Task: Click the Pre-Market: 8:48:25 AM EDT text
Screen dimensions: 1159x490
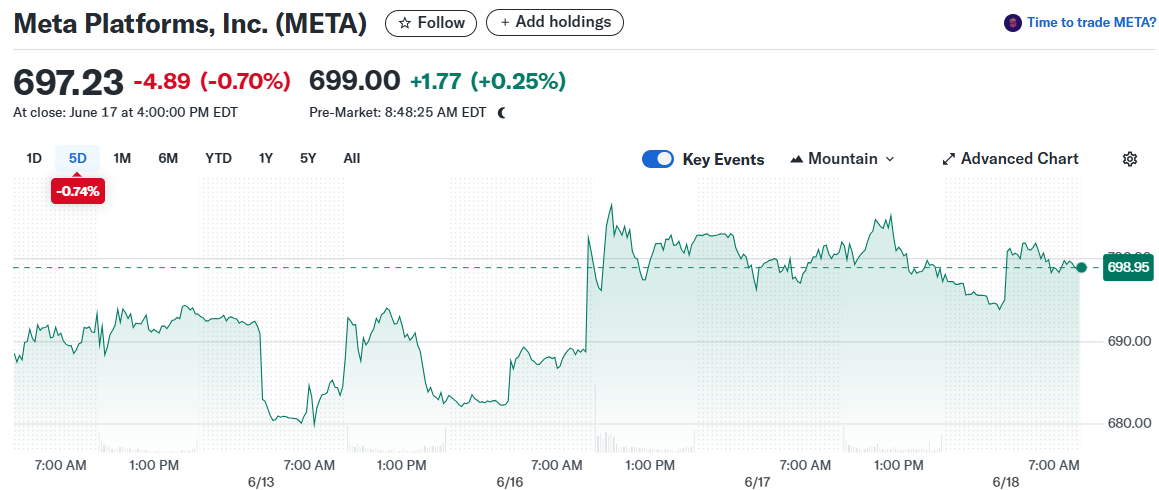Action: (398, 113)
